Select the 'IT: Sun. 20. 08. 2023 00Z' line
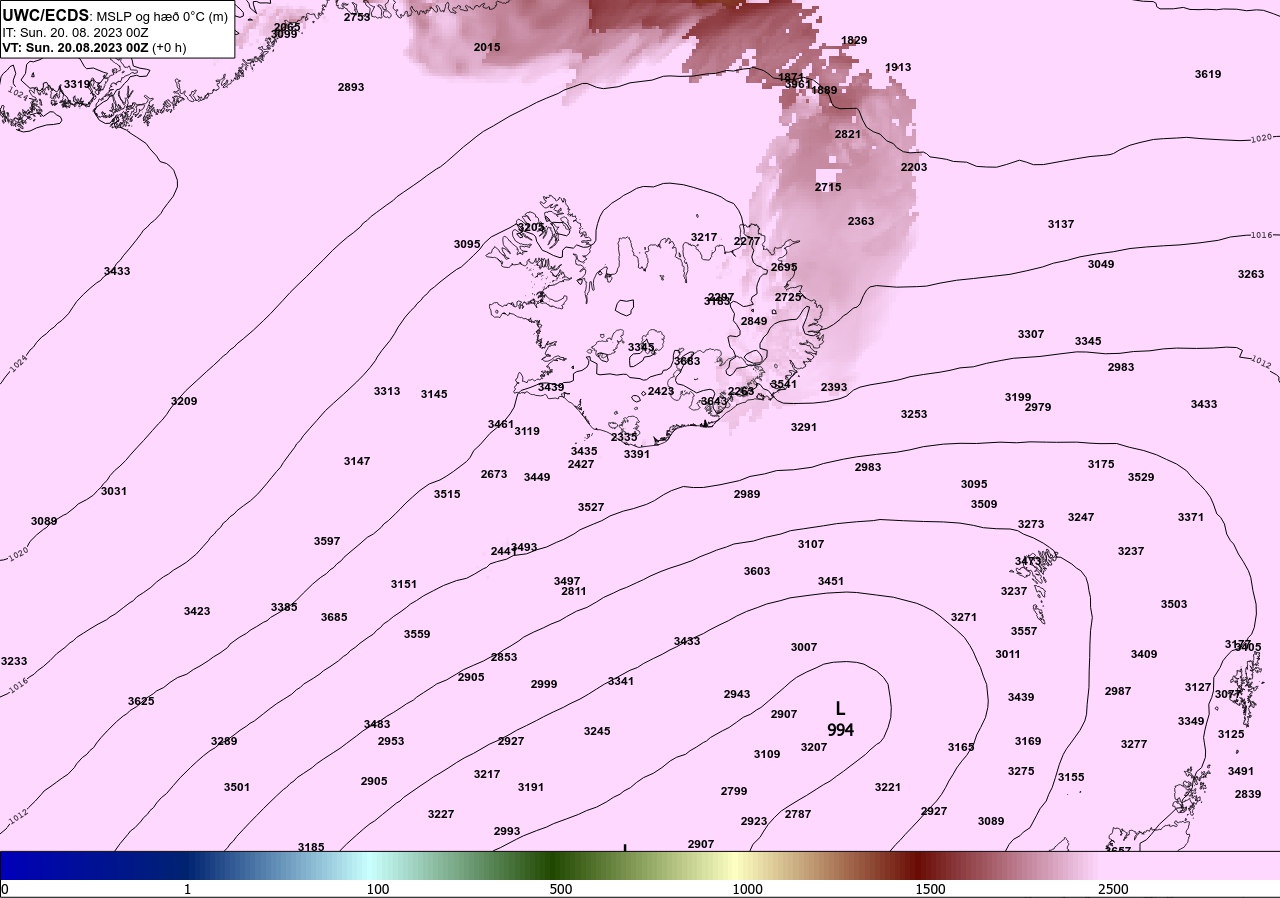1280x898 pixels. [75, 32]
